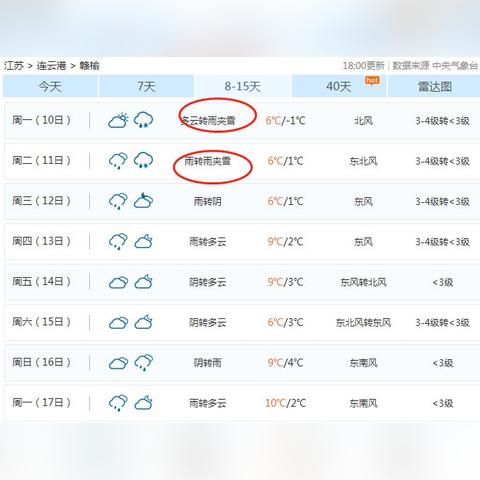Click the cloudy night icon for 周五（14日）
This screenshot has height=480, width=480.
143,282
